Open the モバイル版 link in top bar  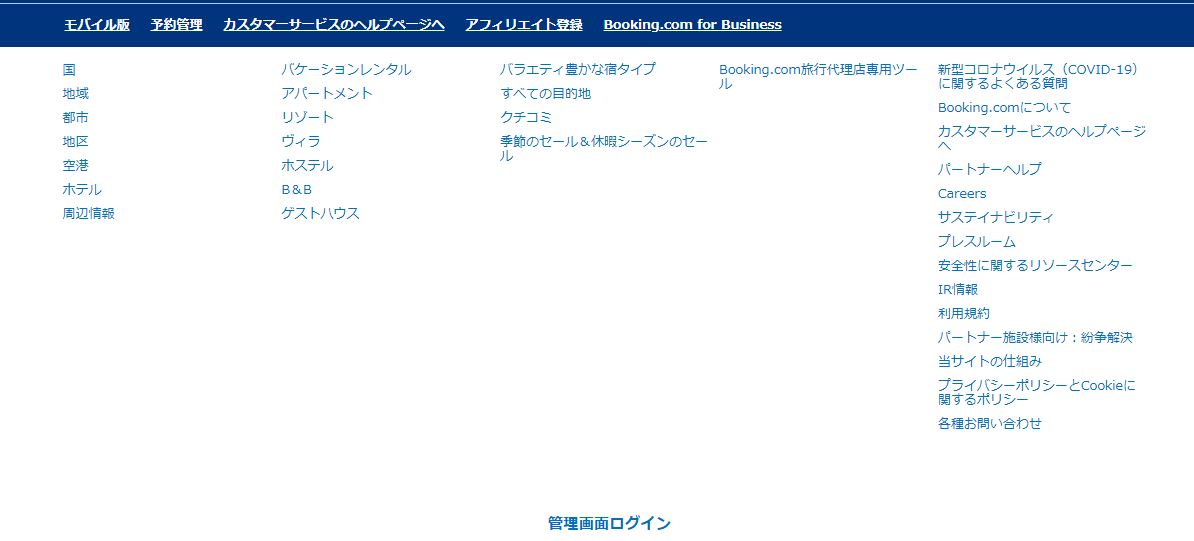pyautogui.click(x=97, y=24)
